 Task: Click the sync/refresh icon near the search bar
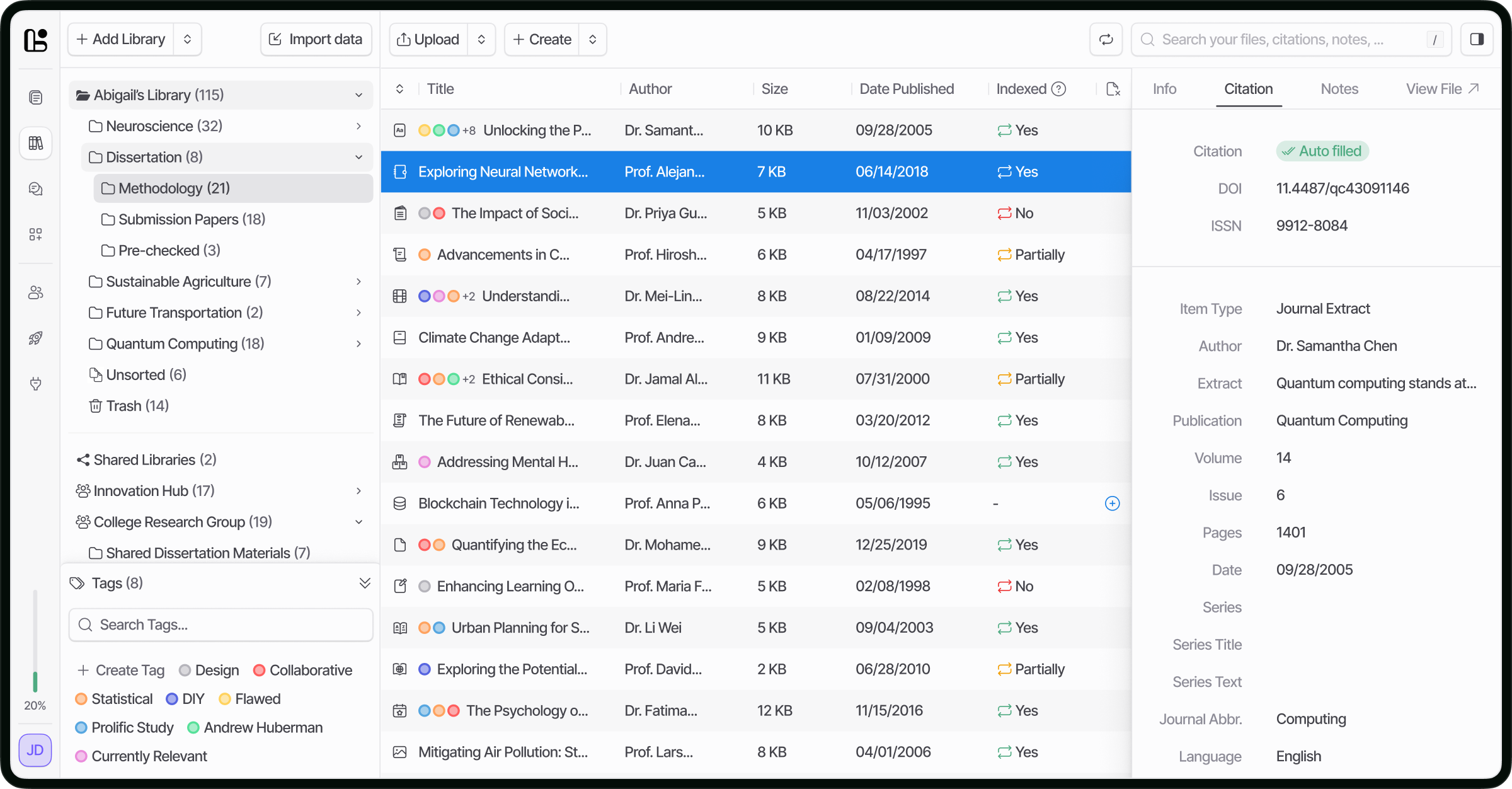[x=1106, y=39]
